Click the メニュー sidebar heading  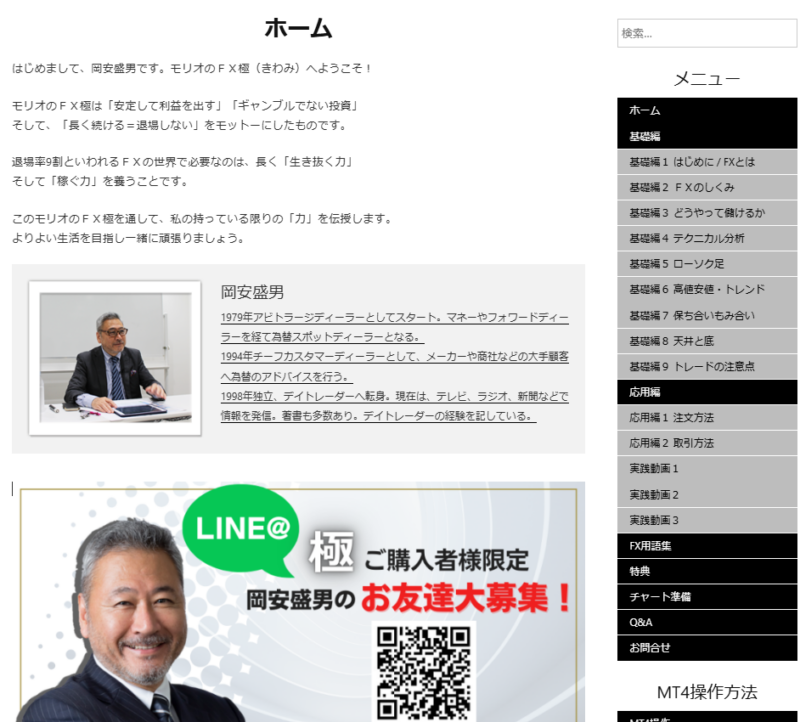pyautogui.click(x=707, y=79)
